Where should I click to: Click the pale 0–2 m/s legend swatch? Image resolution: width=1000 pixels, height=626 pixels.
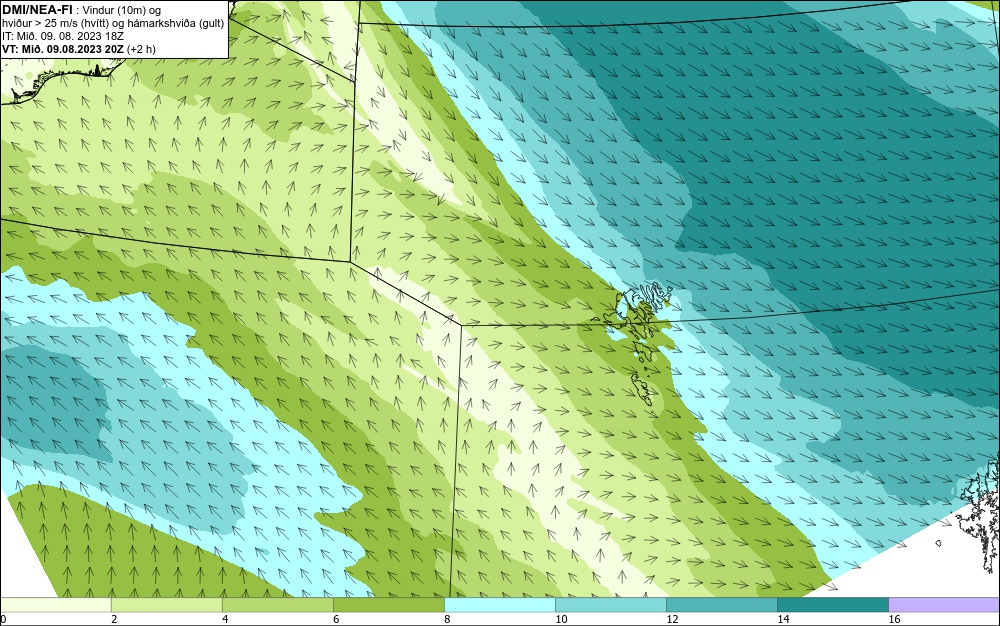(55, 605)
